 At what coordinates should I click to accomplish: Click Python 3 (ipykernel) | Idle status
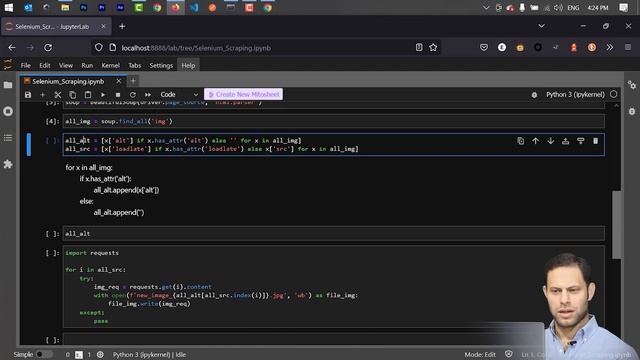pos(149,354)
